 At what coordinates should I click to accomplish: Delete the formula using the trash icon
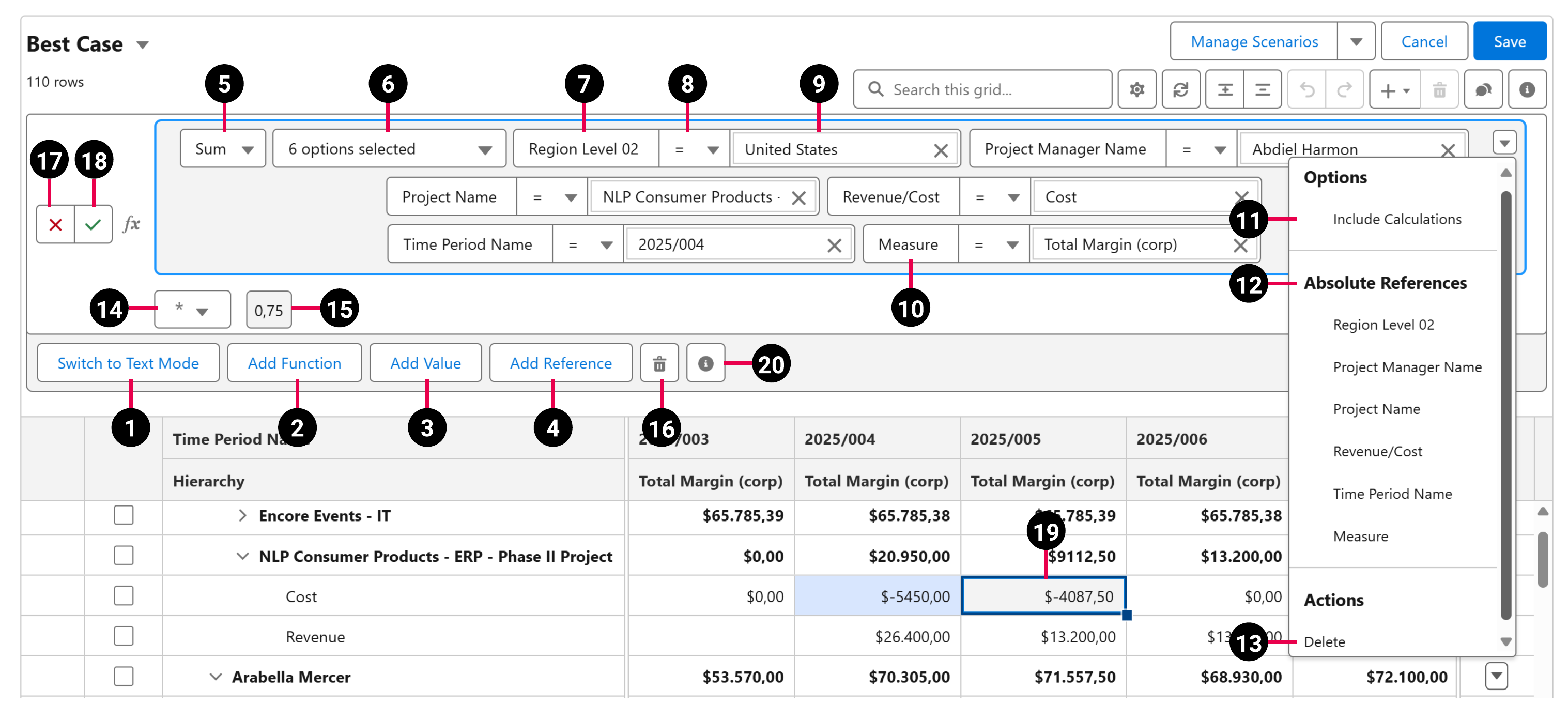[659, 363]
